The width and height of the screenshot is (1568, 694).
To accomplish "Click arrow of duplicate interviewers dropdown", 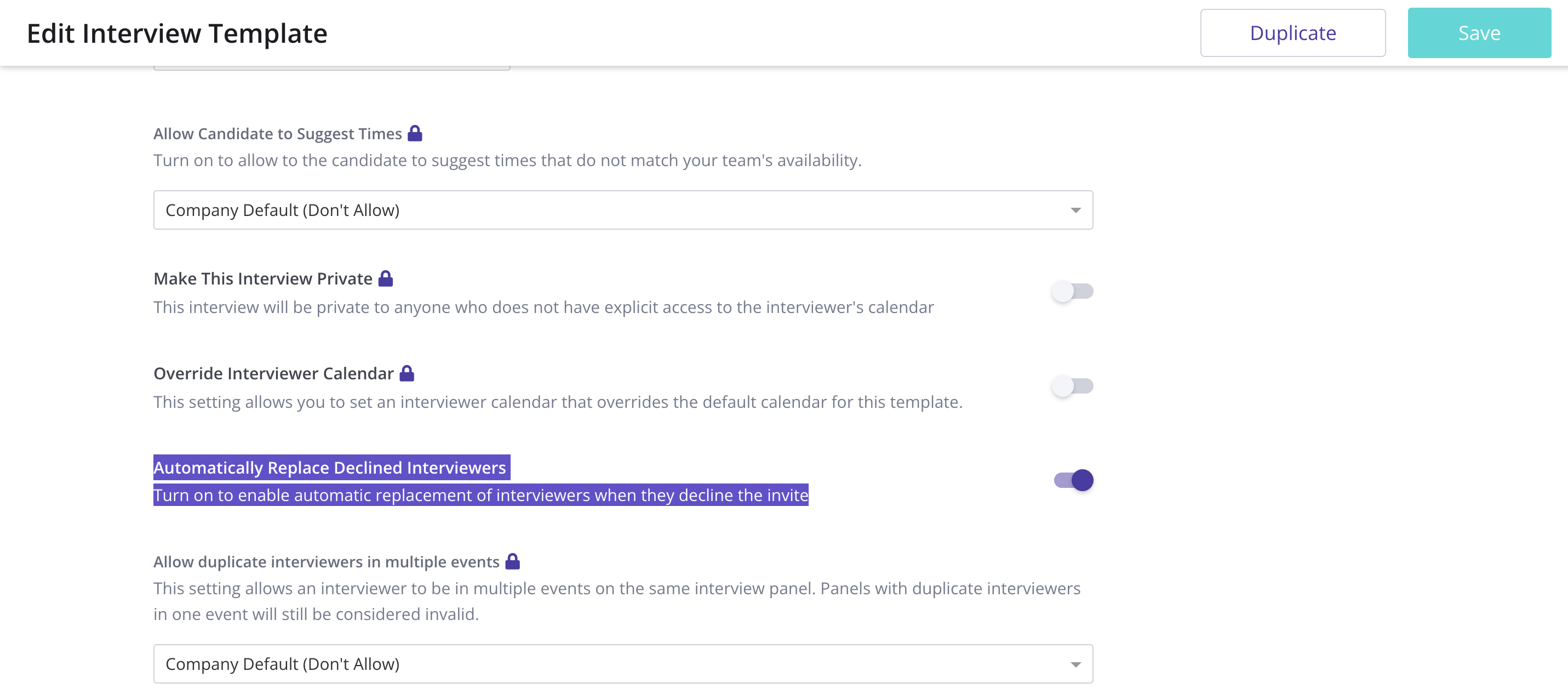I will (1075, 665).
